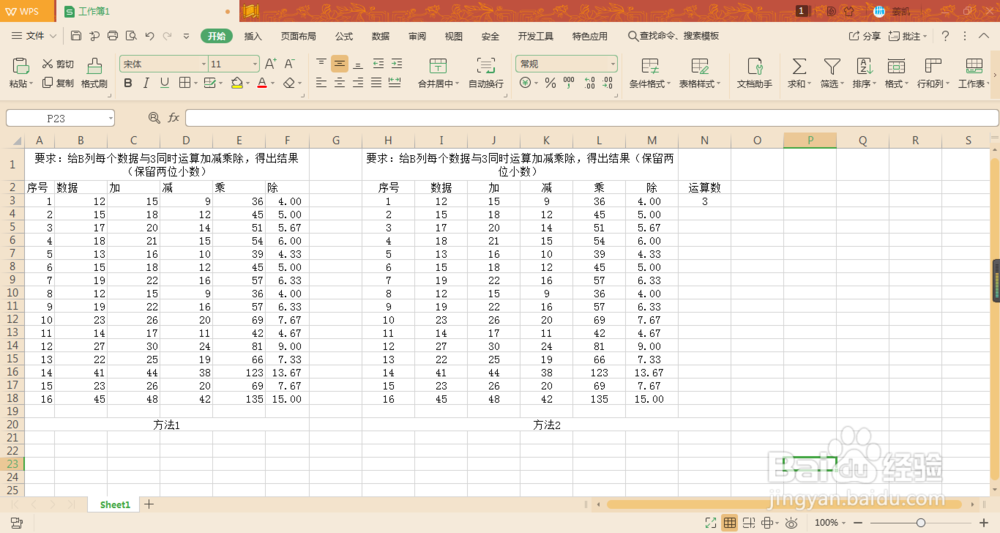
Task: Open the font name dropdown (宋体)
Action: (x=203, y=64)
